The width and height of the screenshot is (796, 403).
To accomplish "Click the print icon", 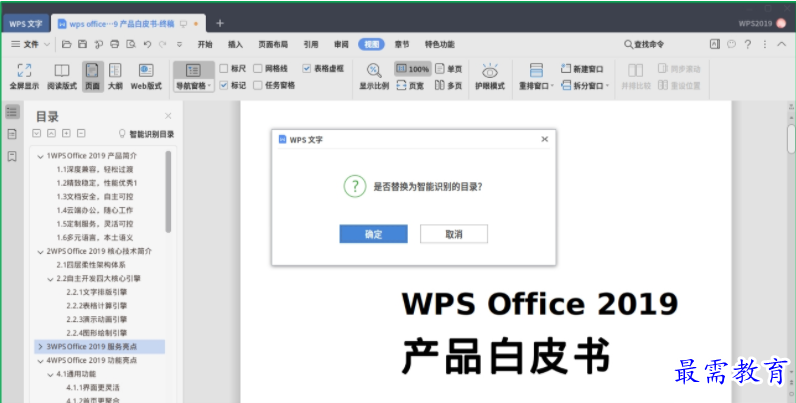I will 115,44.
